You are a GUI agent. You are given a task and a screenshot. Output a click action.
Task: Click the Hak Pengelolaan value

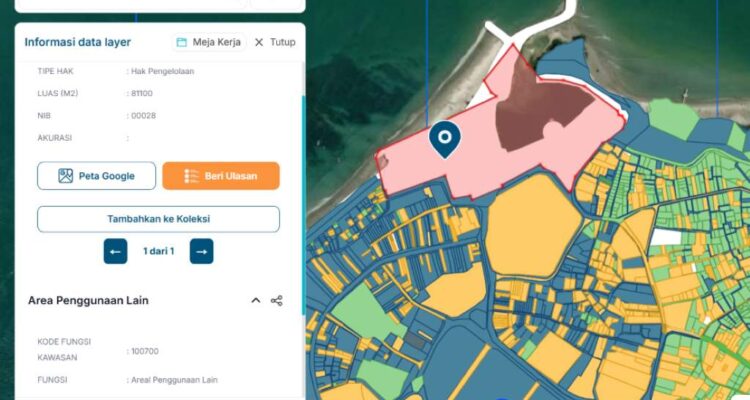click(163, 71)
